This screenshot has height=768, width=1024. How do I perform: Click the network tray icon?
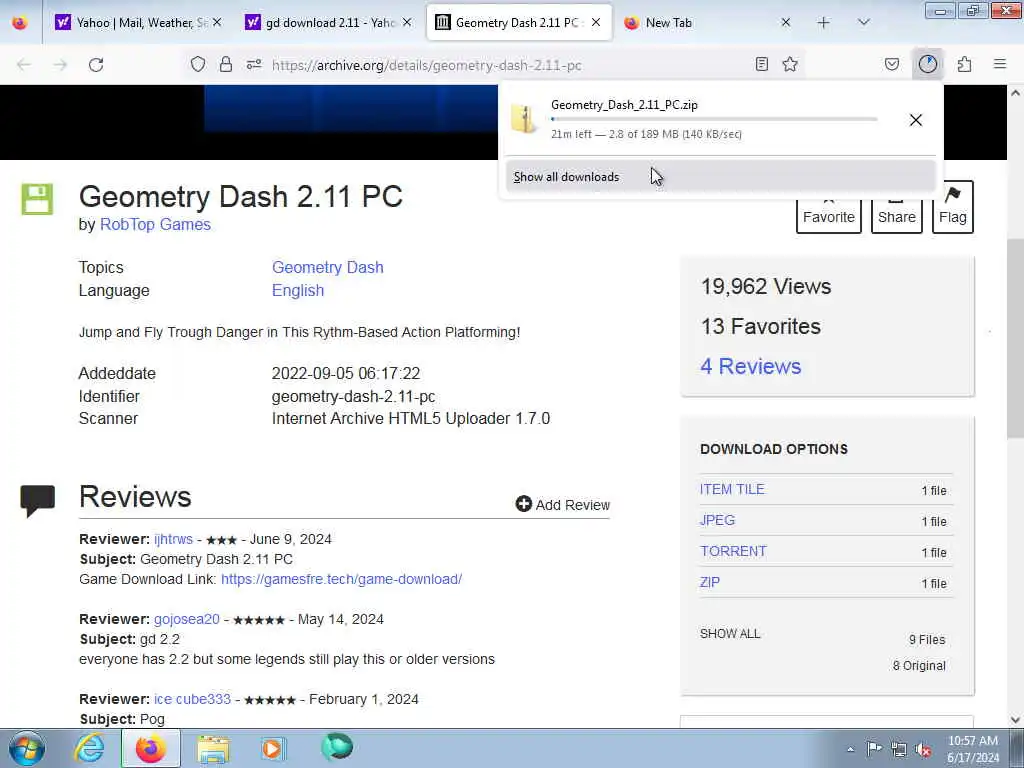tap(899, 749)
